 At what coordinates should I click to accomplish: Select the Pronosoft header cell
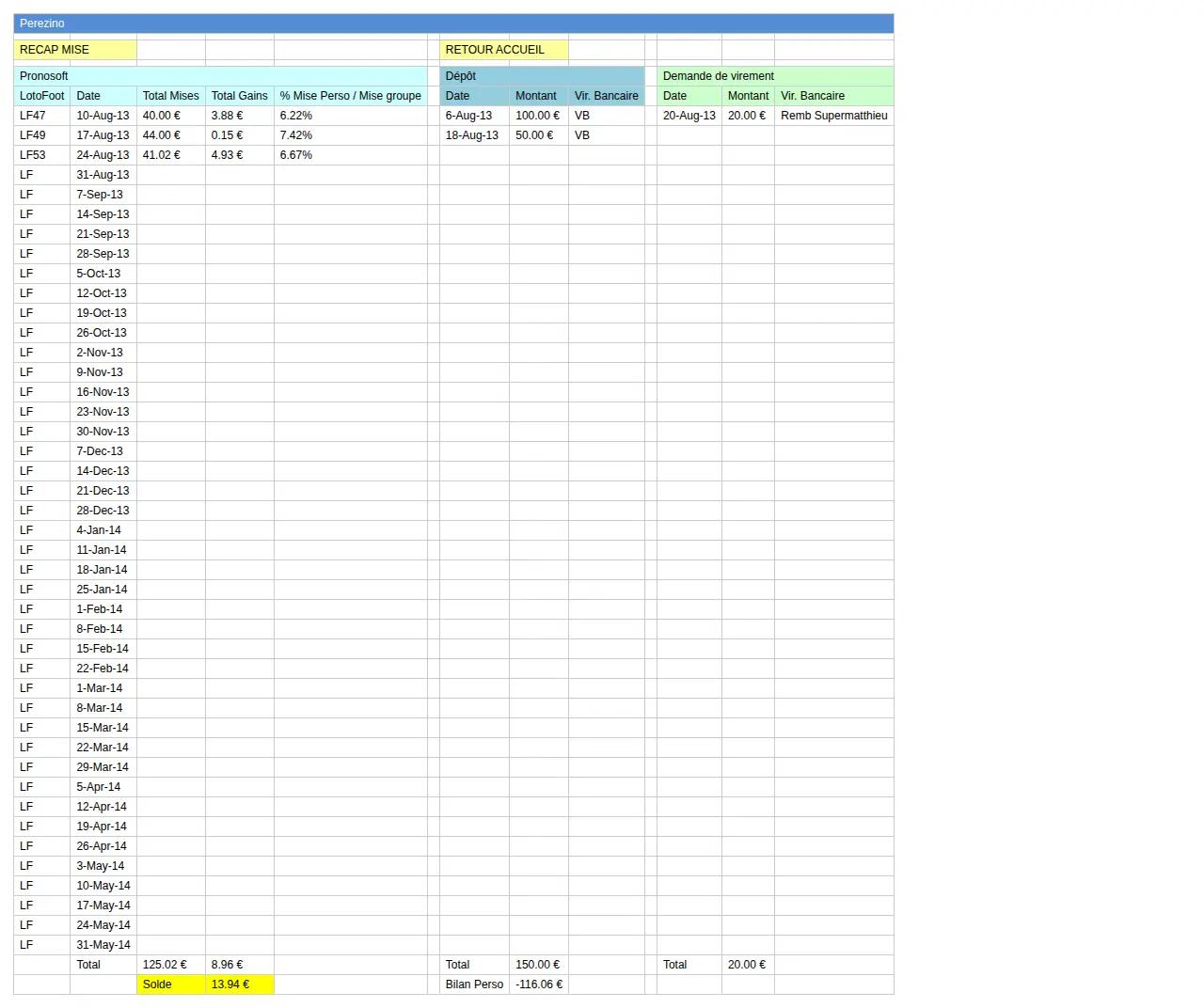pos(220,76)
